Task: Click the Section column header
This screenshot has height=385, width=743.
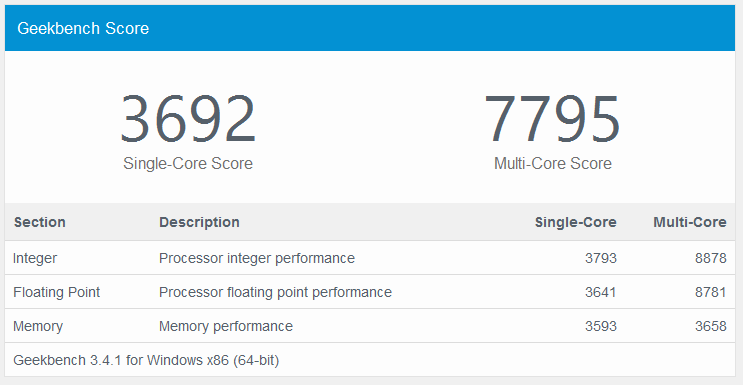Action: [40, 222]
